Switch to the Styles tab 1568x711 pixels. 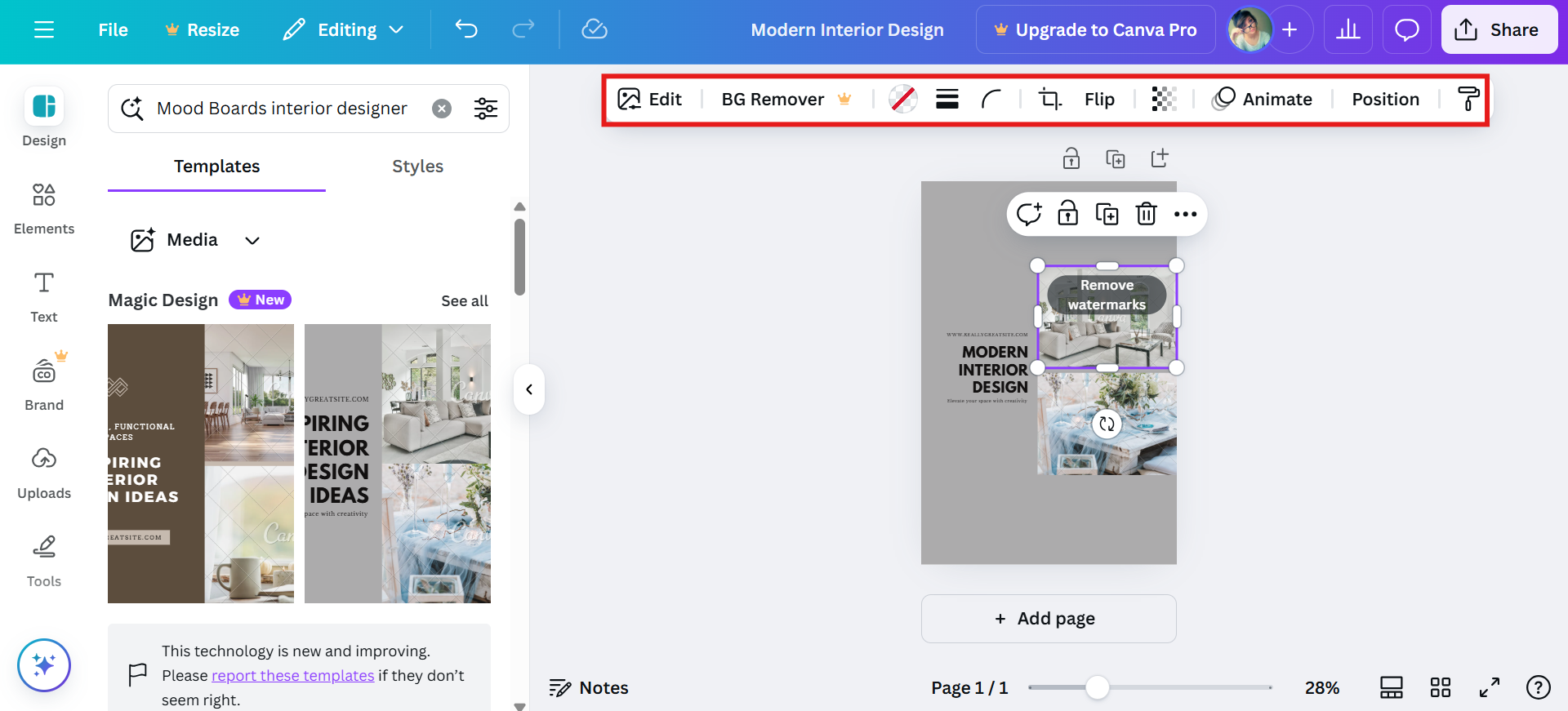point(417,167)
